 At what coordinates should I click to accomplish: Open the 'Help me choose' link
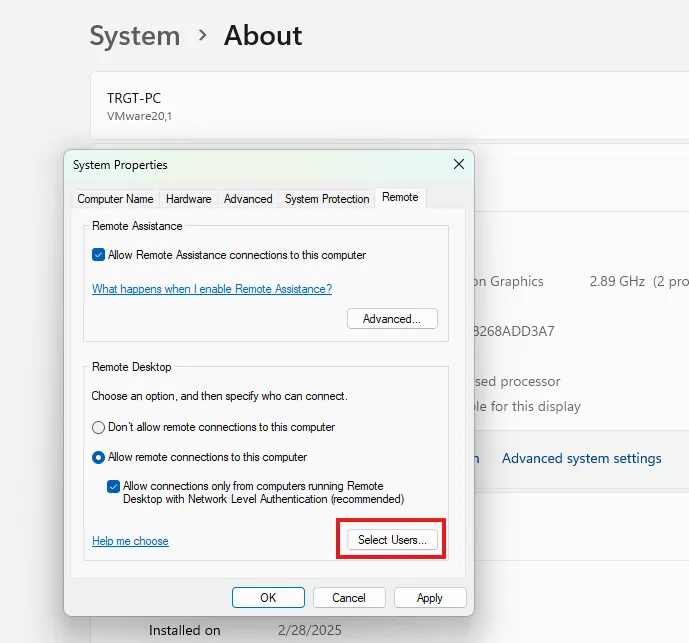point(130,541)
